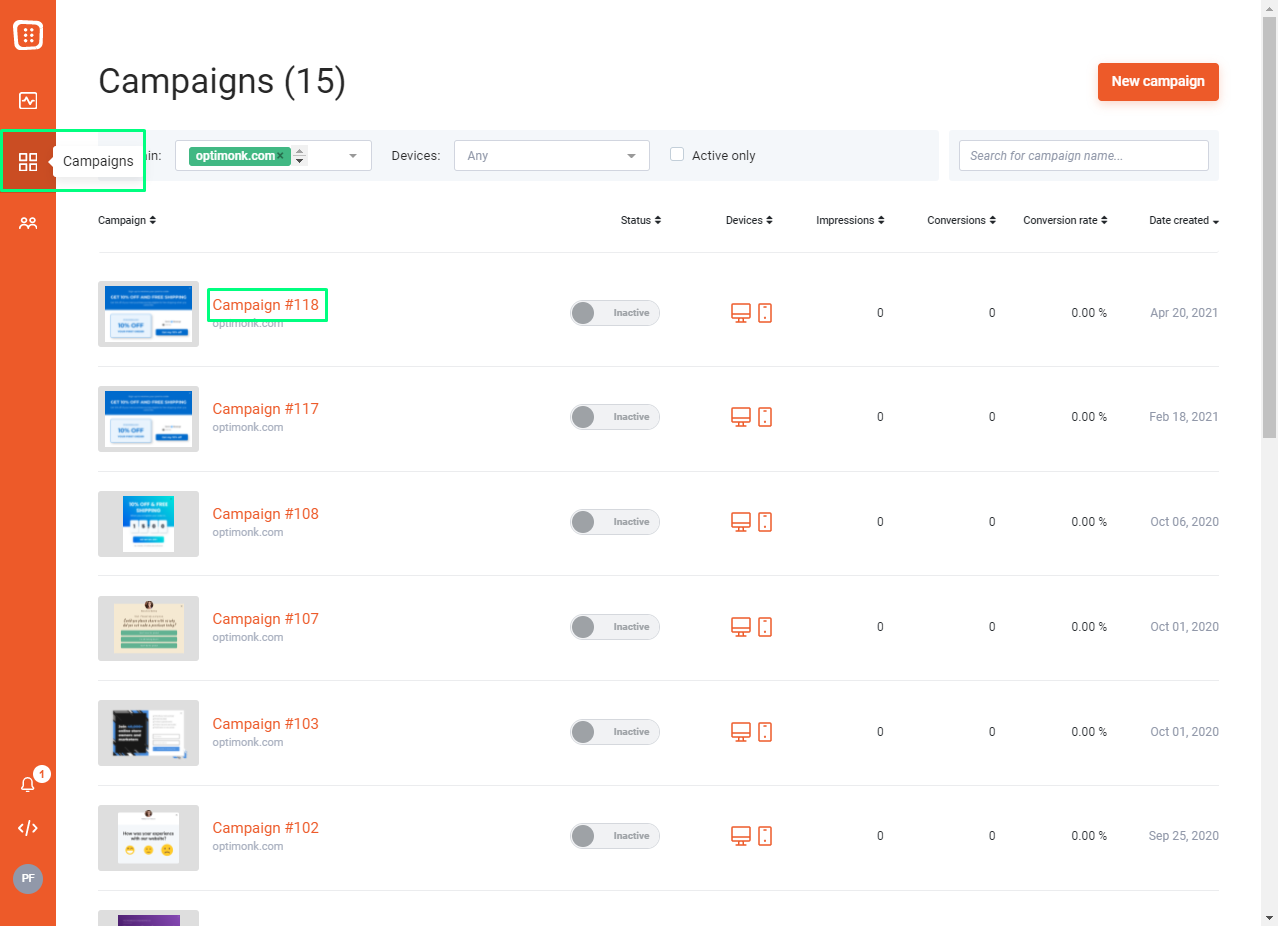Click Campaign #117 preview thumbnail

click(148, 418)
